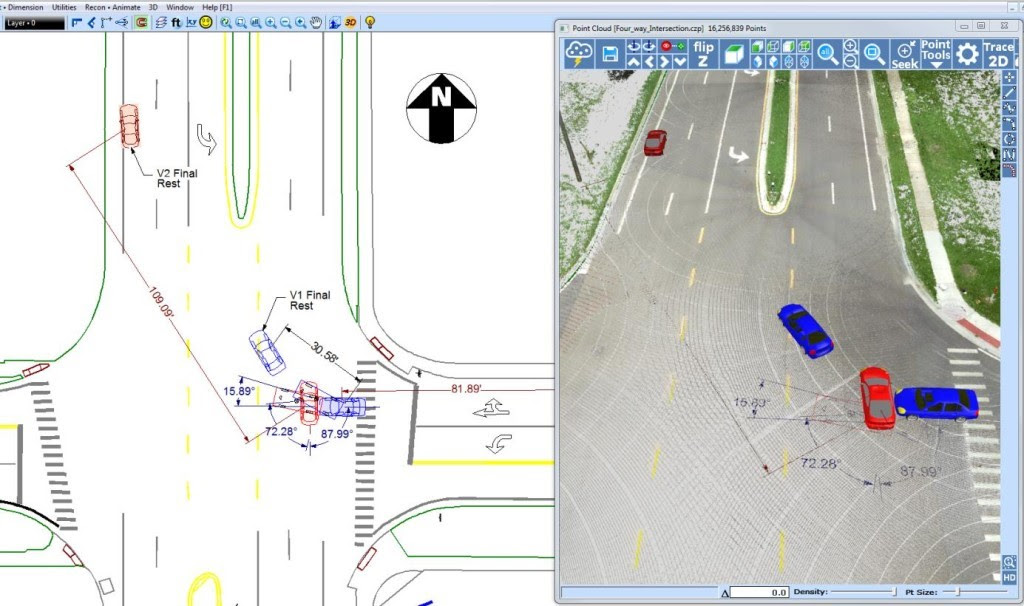Save the point cloud with floppy icon
The height and width of the screenshot is (606, 1024).
pyautogui.click(x=610, y=54)
